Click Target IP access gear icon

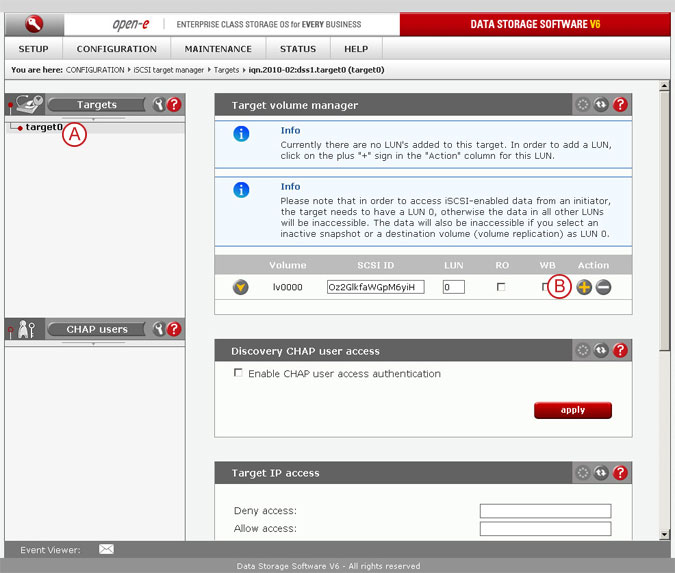(582, 473)
